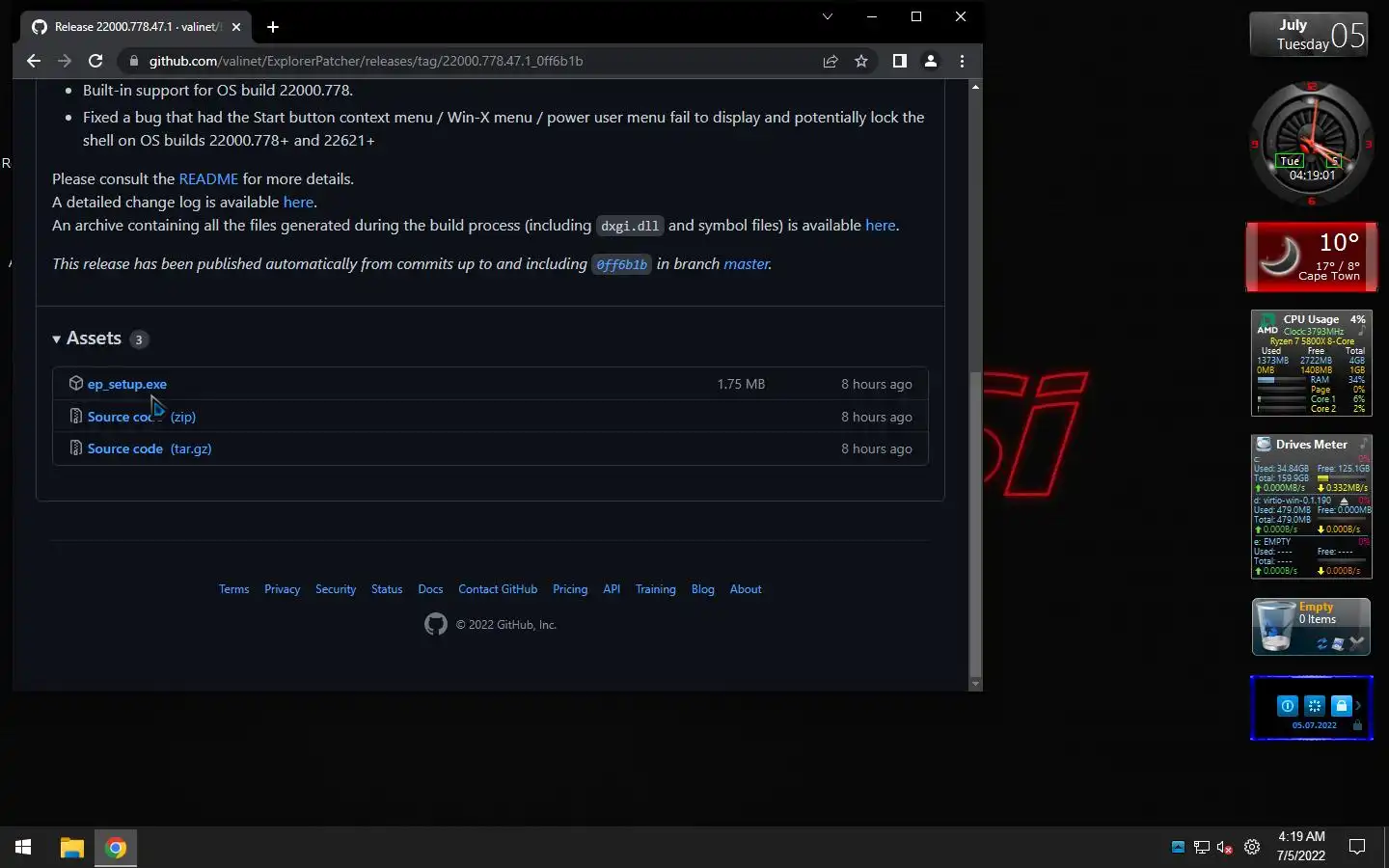Click the analog clock gadget
Screen dimensions: 1389x868
click(x=1311, y=144)
